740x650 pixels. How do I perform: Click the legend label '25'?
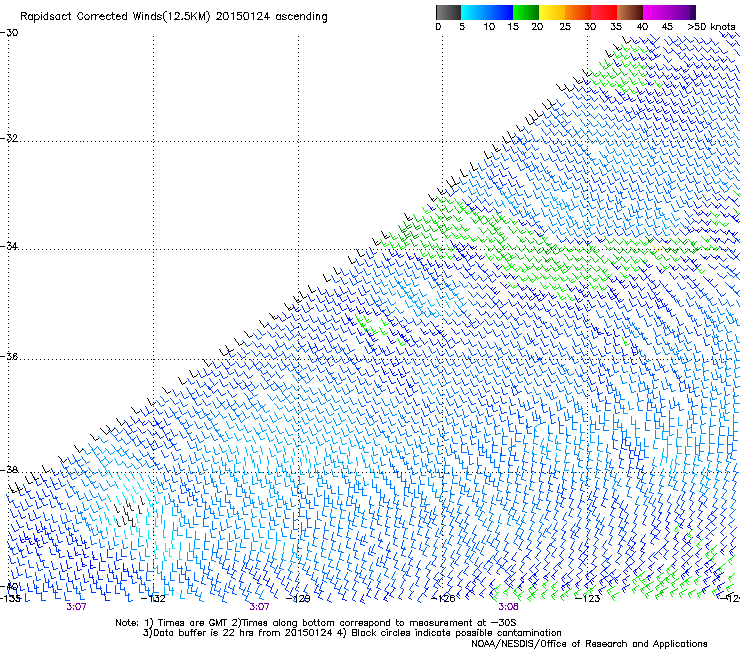click(x=565, y=27)
